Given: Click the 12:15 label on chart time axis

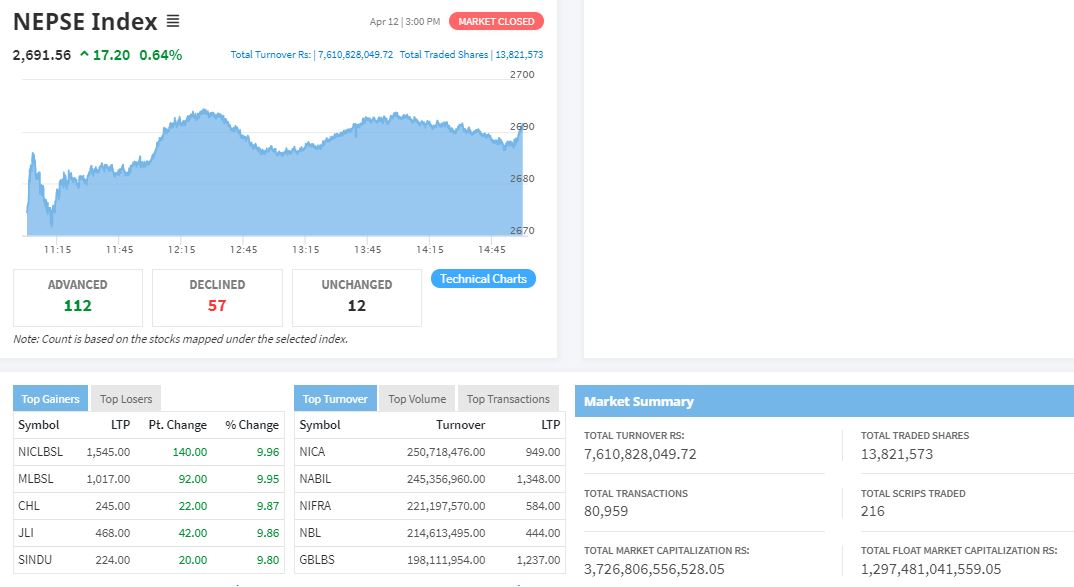Looking at the screenshot, I should tap(182, 249).
